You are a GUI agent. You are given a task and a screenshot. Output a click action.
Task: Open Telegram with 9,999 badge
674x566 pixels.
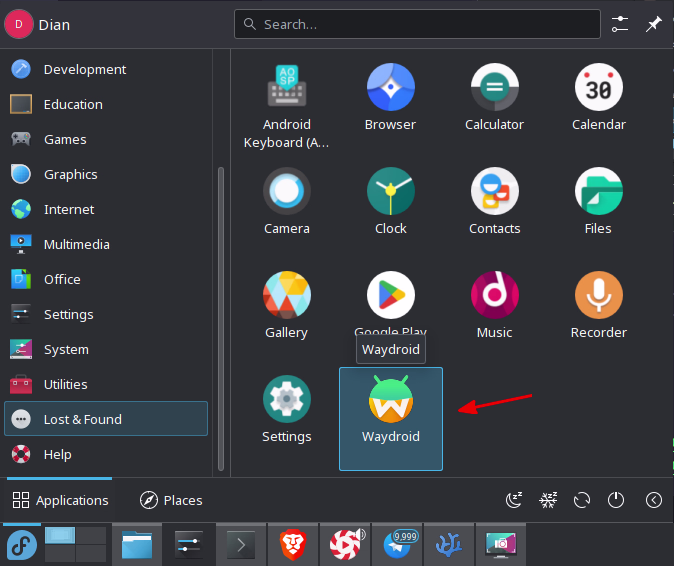coord(398,545)
